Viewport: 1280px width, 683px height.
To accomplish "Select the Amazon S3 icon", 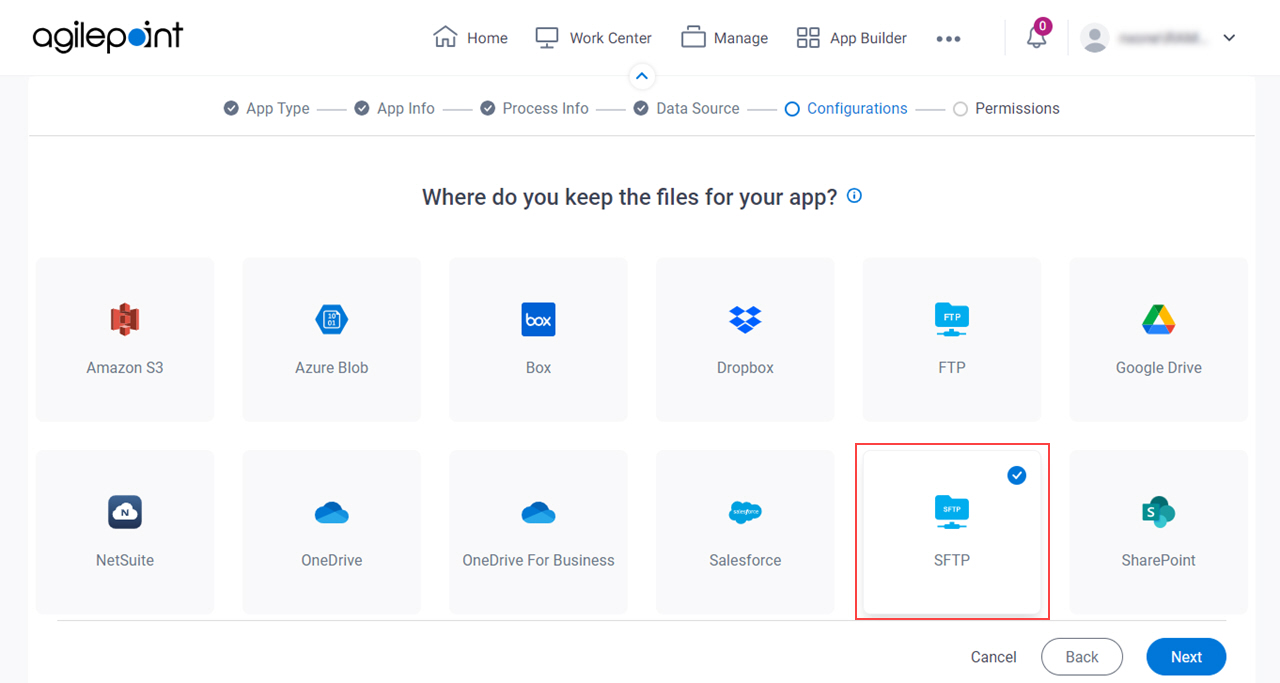I will tap(125, 319).
